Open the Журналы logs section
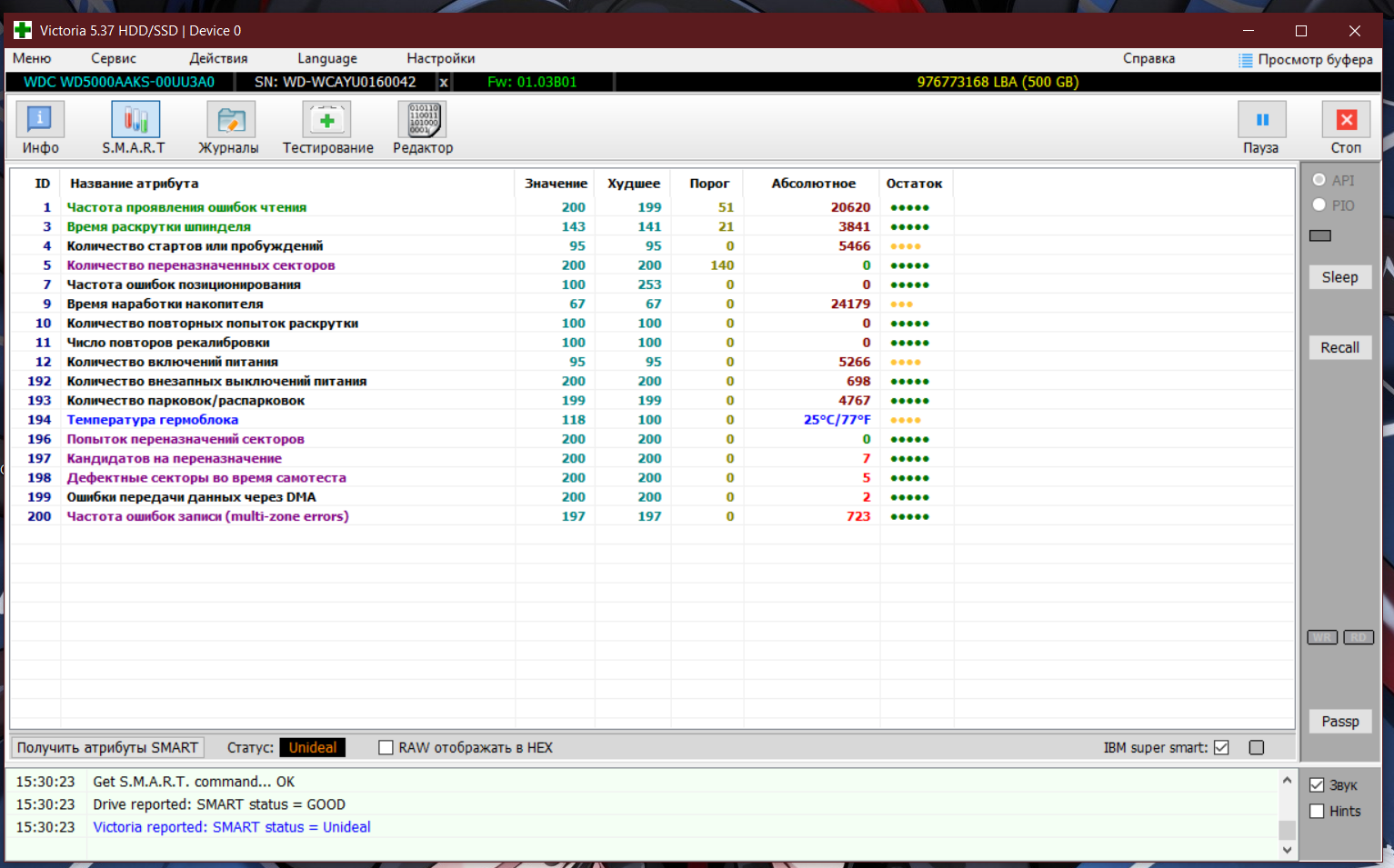Viewport: 1394px width, 868px height. (229, 128)
